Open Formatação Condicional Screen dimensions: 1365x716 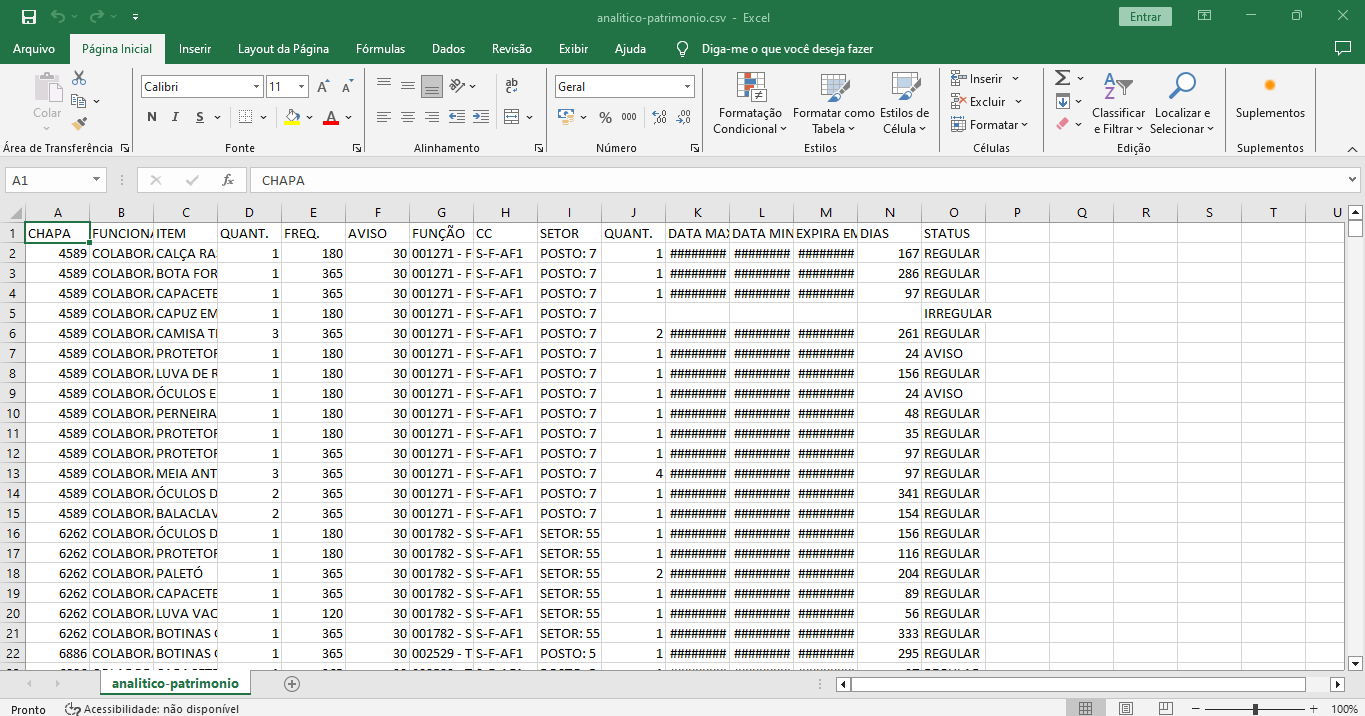click(750, 104)
